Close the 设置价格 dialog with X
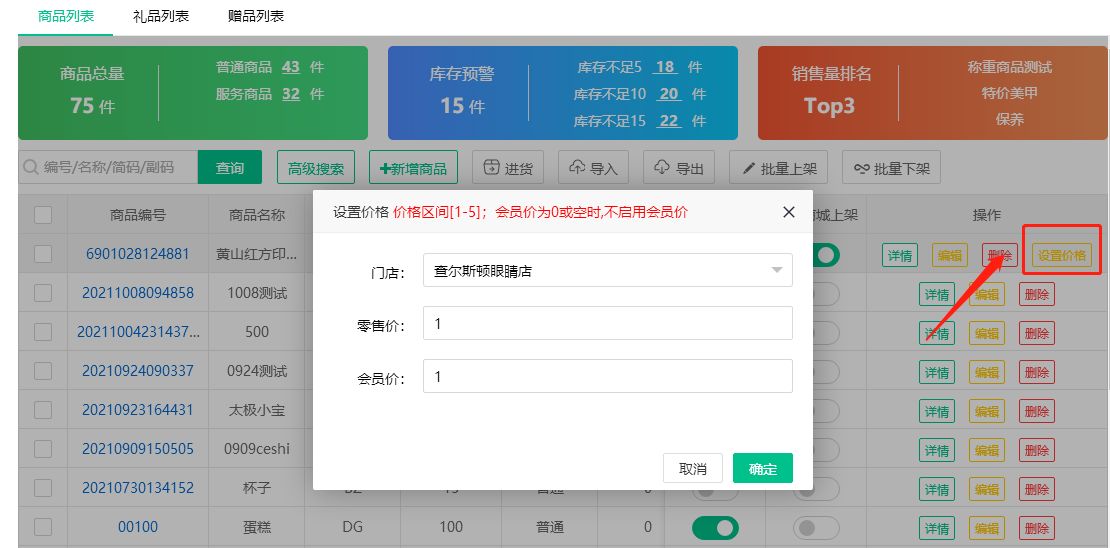 [789, 212]
